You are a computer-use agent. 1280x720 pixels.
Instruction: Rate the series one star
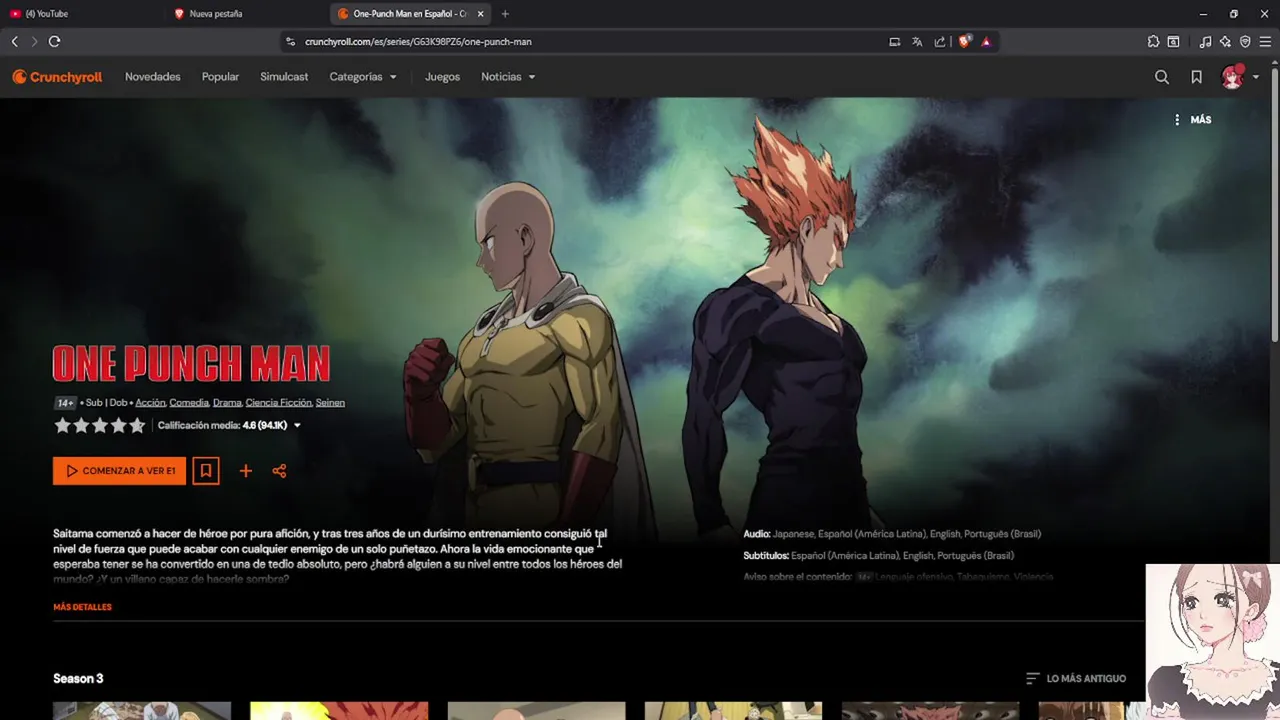click(63, 425)
